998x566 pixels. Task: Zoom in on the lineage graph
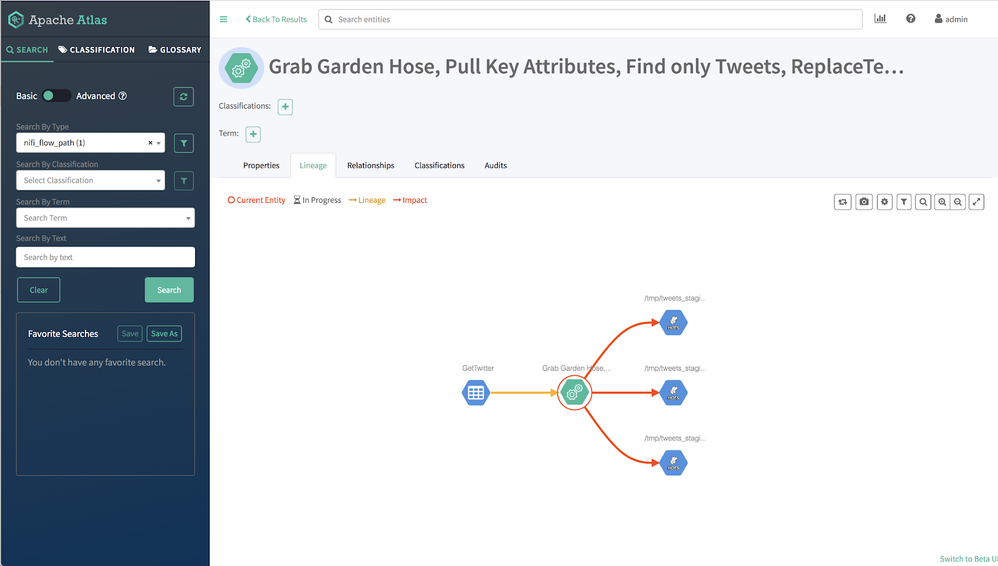(x=942, y=202)
